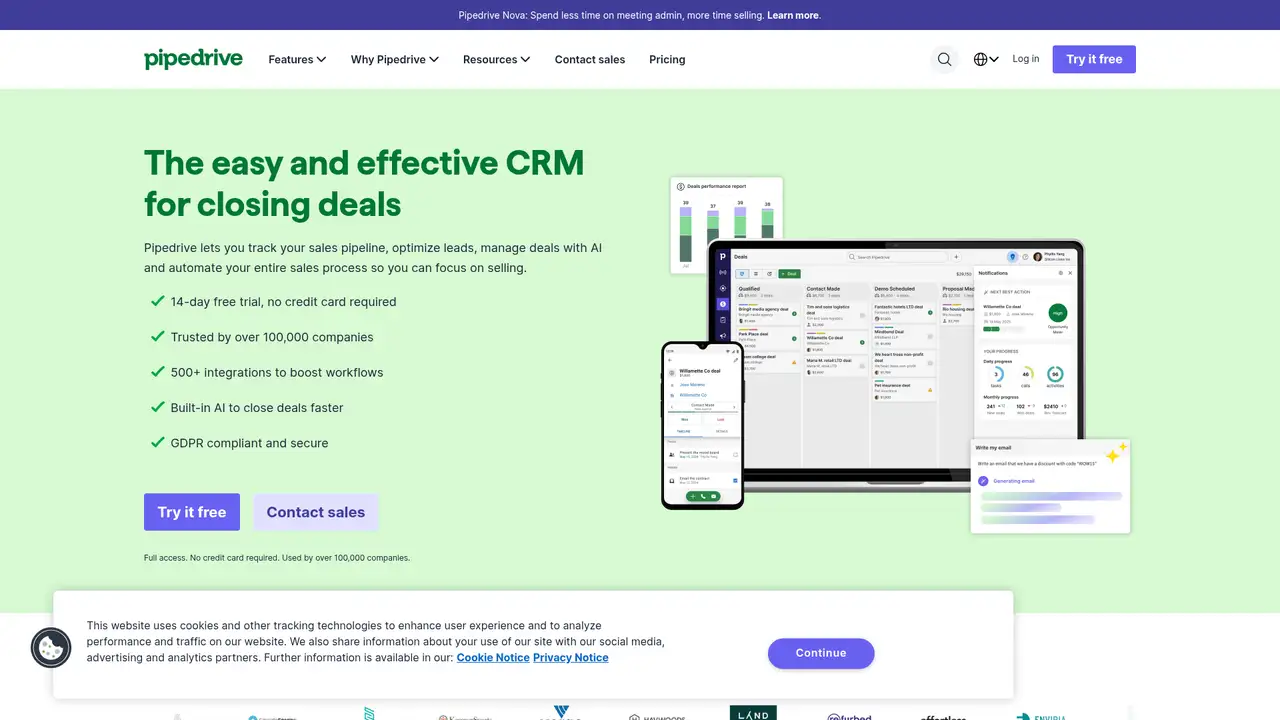Click the hero Contact sales button
The image size is (1280, 720).
tap(316, 512)
